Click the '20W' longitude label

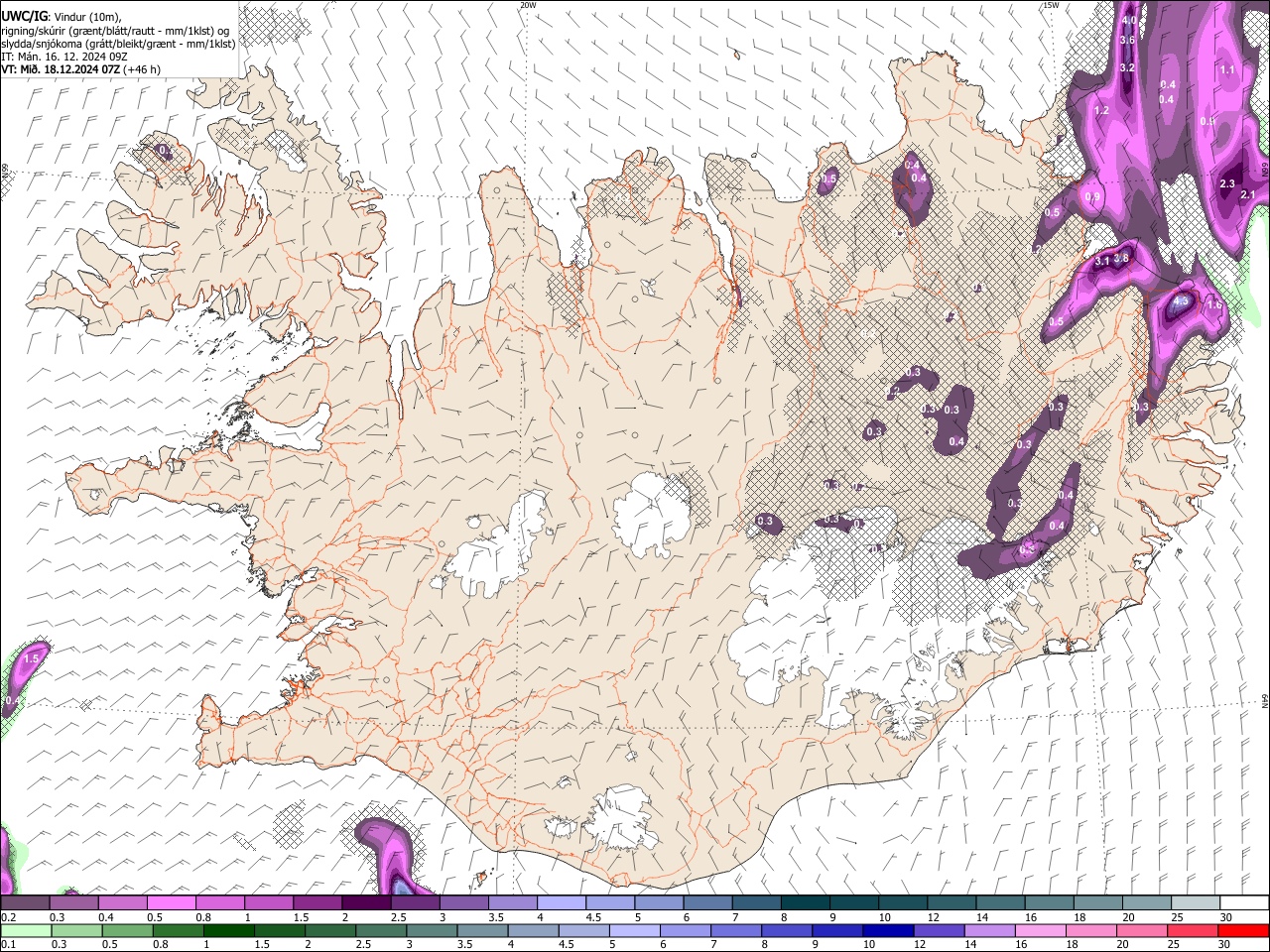coord(528,5)
